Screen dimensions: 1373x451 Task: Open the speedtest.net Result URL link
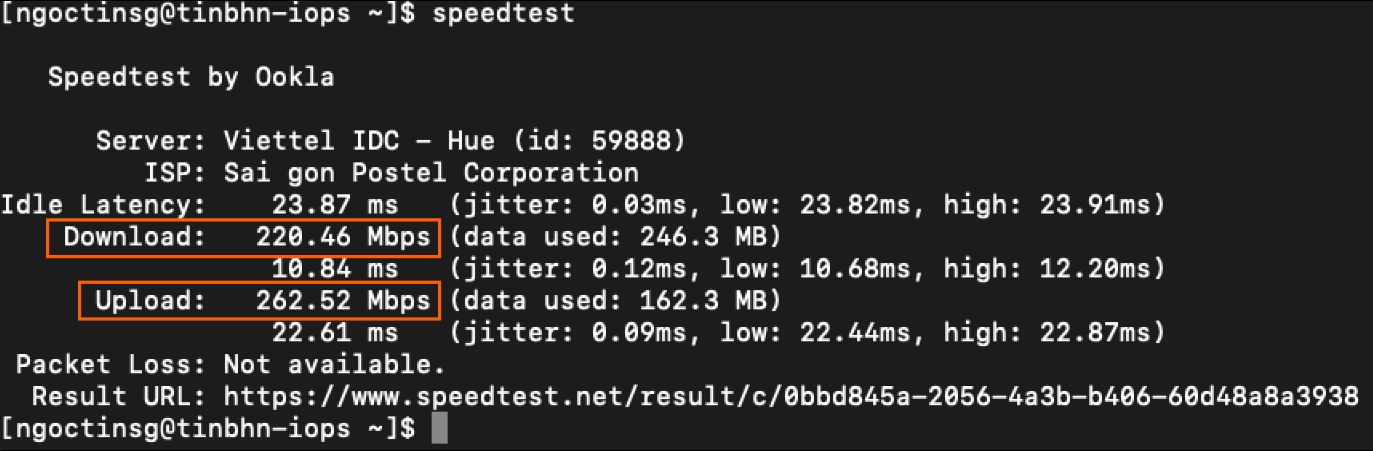[x=790, y=395]
